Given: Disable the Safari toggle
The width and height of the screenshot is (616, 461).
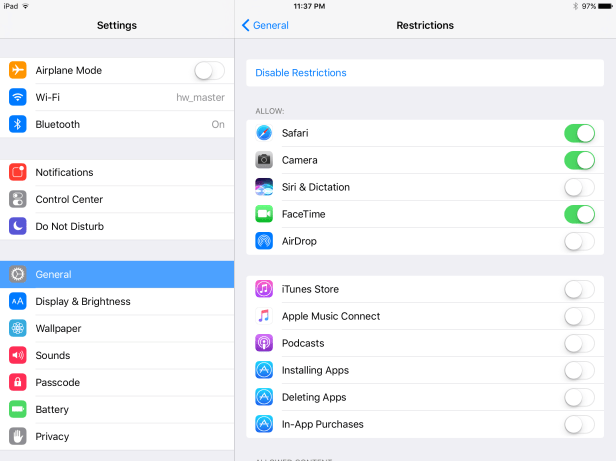Looking at the screenshot, I should coord(579,133).
